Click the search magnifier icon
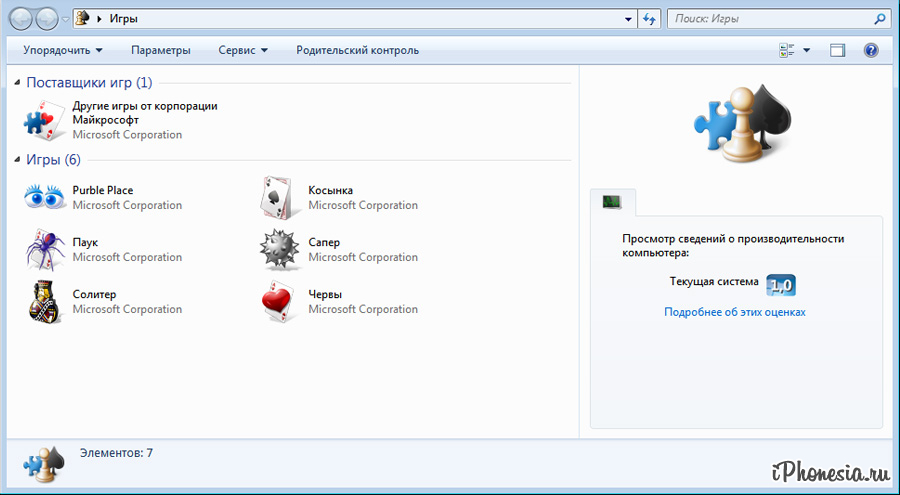 (879, 19)
